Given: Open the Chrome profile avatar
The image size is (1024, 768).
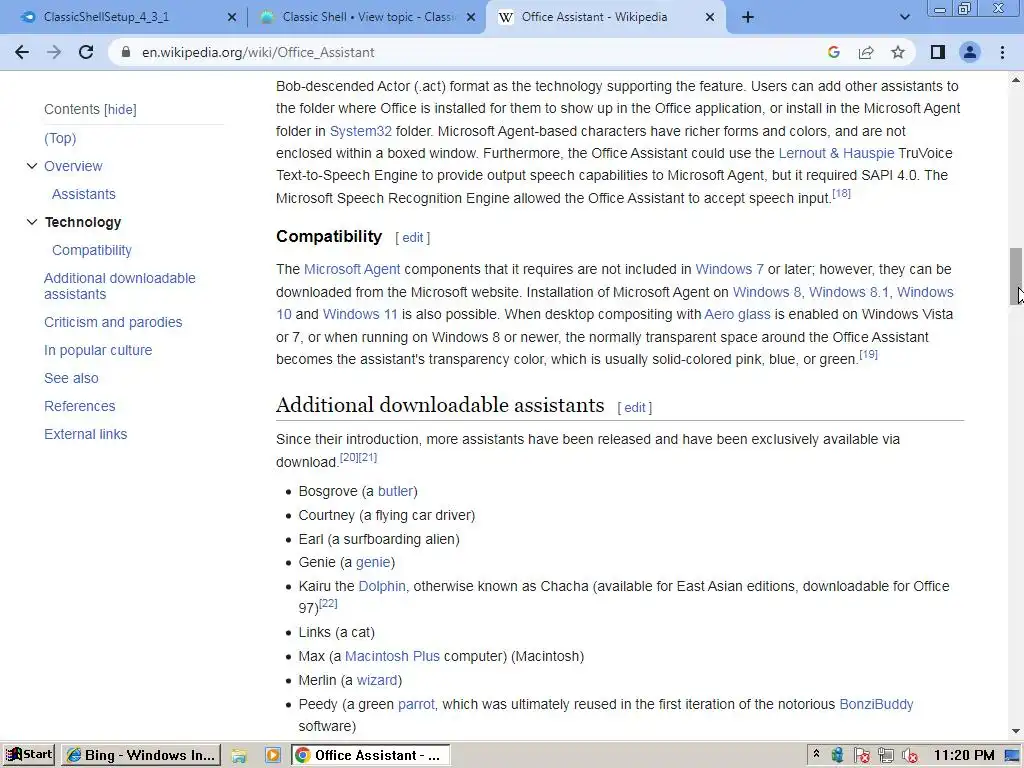Looking at the screenshot, I should pos(970,52).
